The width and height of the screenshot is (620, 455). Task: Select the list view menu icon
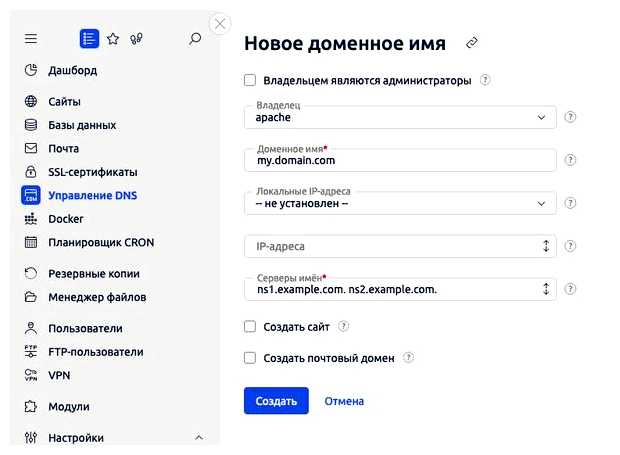point(89,39)
